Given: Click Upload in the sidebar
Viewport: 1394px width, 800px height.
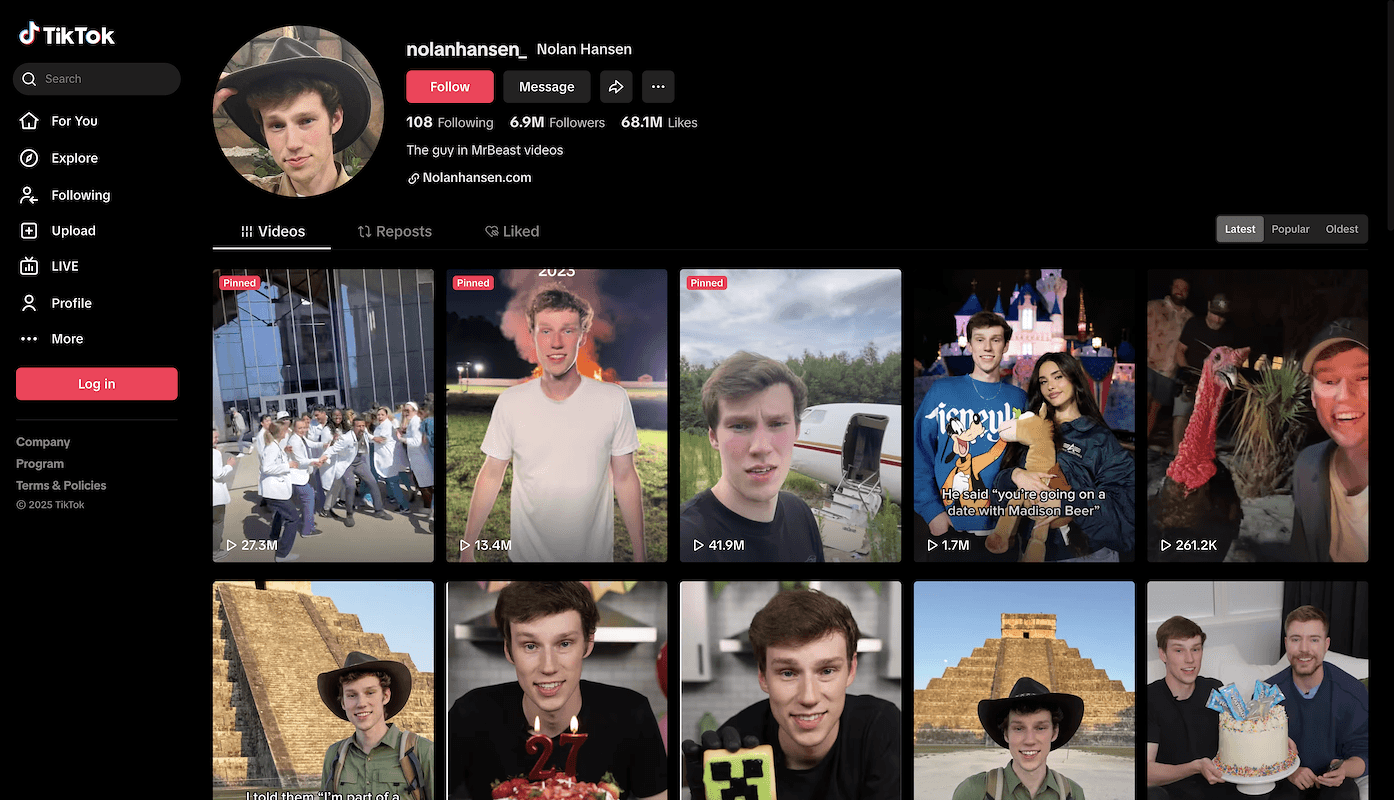Looking at the screenshot, I should pyautogui.click(x=73, y=231).
